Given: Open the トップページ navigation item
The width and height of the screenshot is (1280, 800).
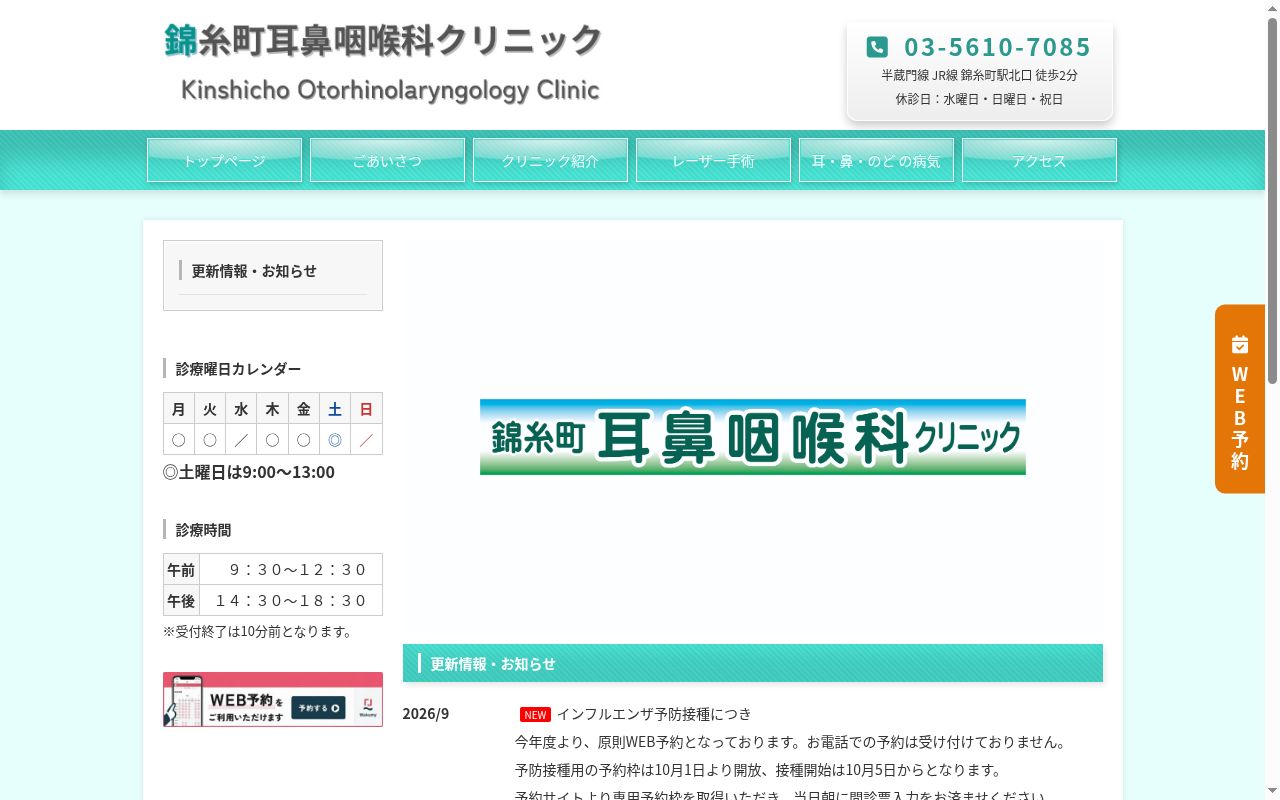Looking at the screenshot, I should [224, 160].
